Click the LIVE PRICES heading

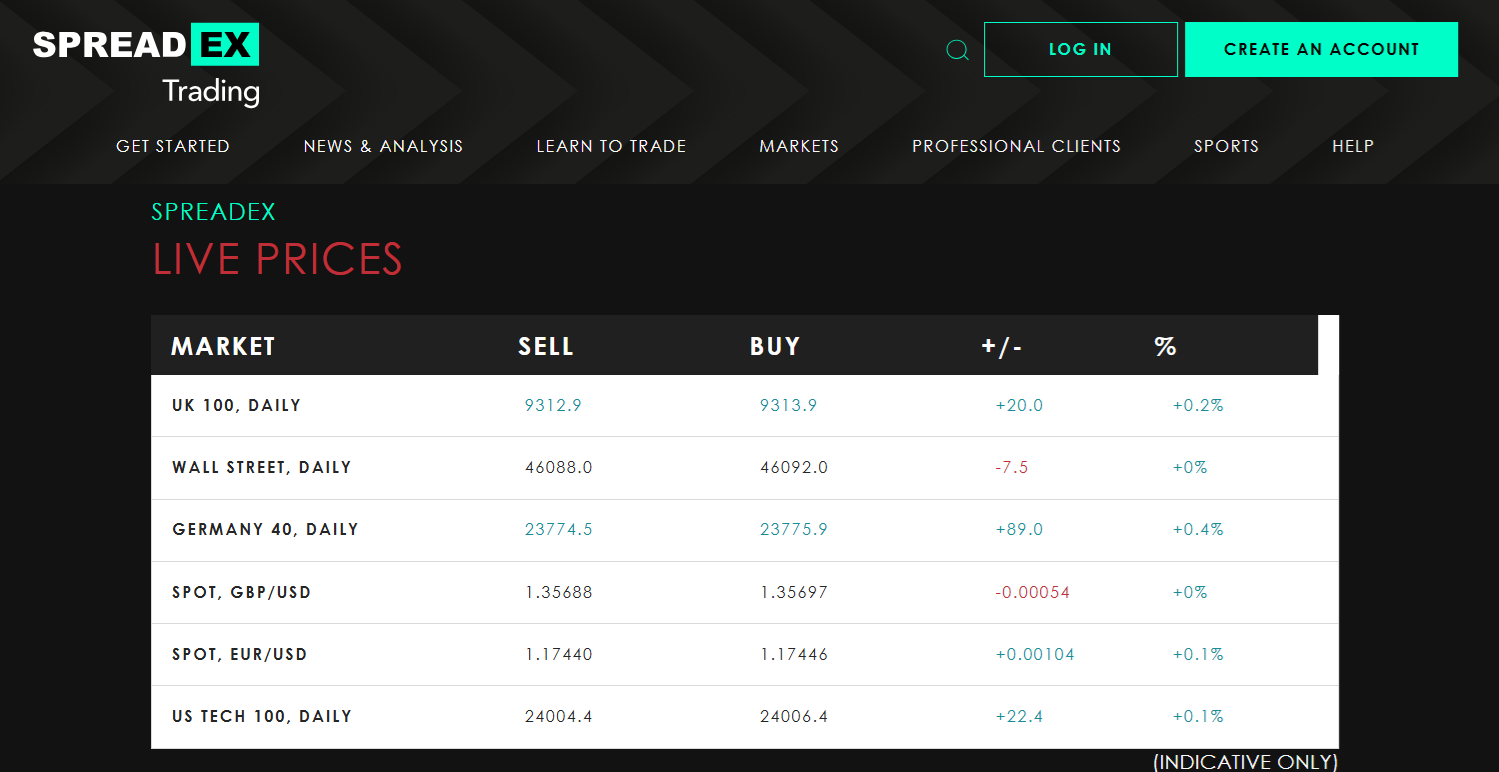(277, 260)
